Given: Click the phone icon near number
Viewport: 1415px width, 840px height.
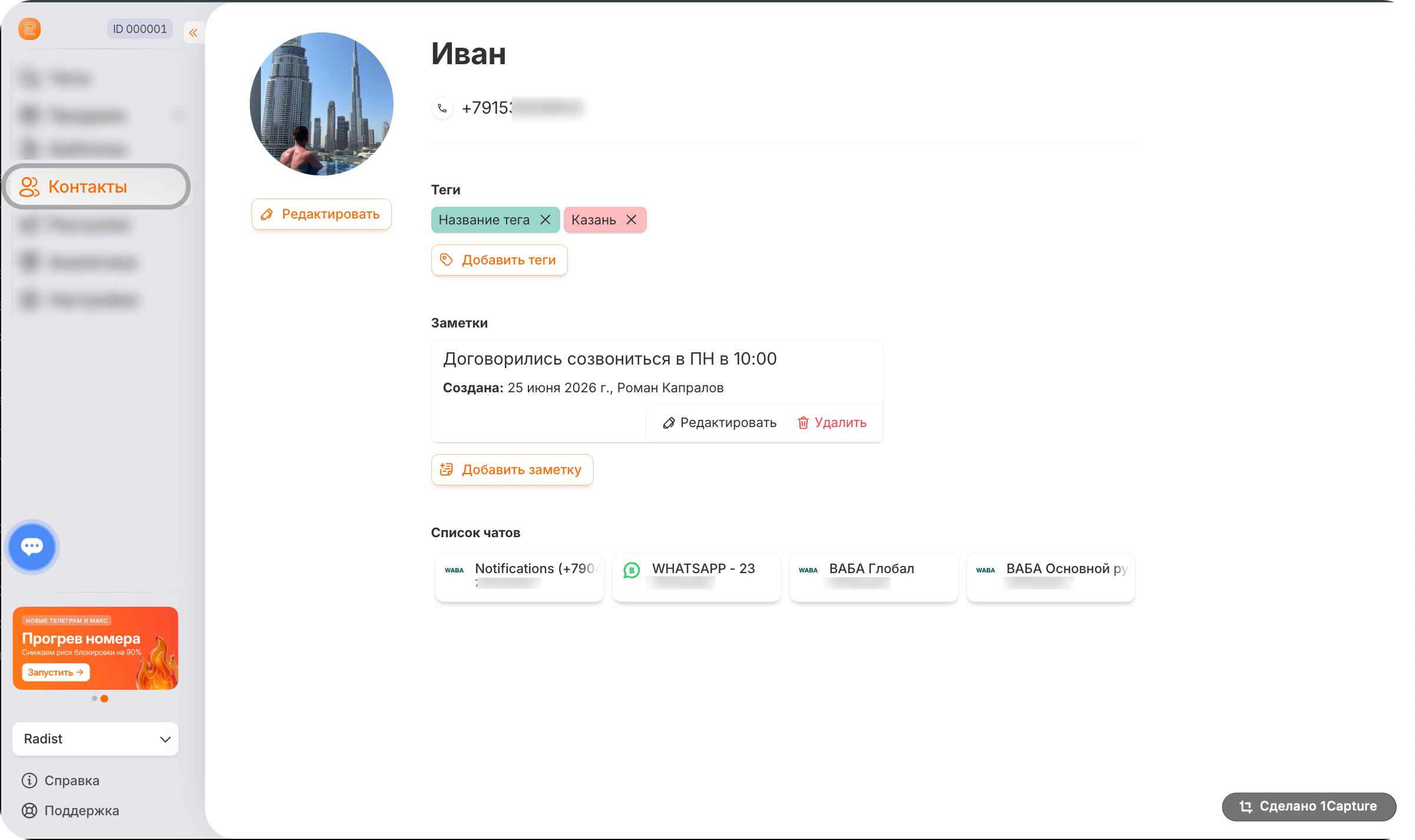Looking at the screenshot, I should pyautogui.click(x=442, y=108).
